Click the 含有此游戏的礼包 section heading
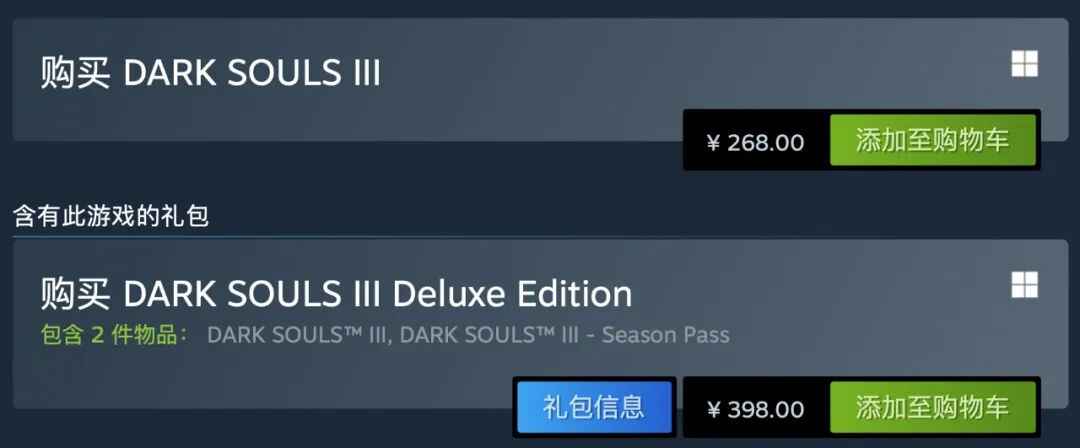The image size is (1080, 448). 111,217
